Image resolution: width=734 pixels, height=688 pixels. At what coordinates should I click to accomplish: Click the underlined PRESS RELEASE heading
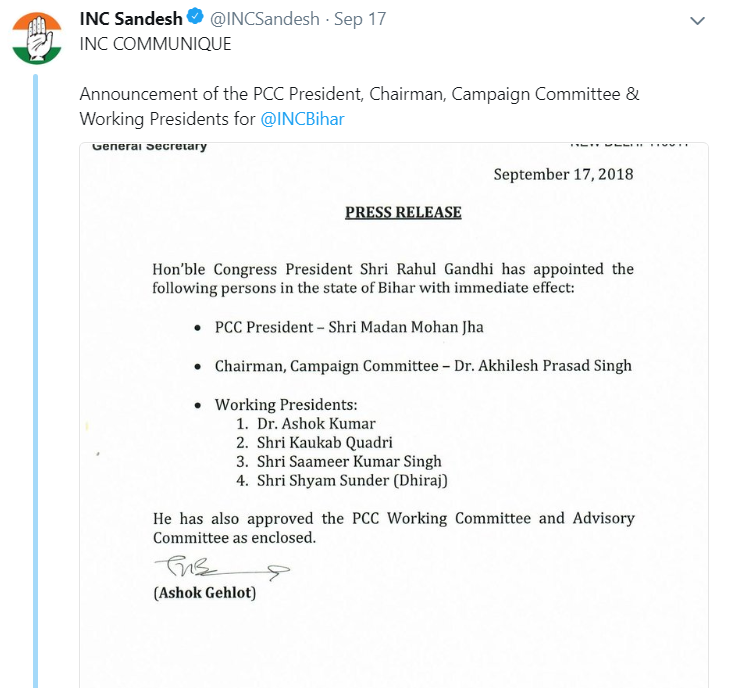pyautogui.click(x=403, y=212)
